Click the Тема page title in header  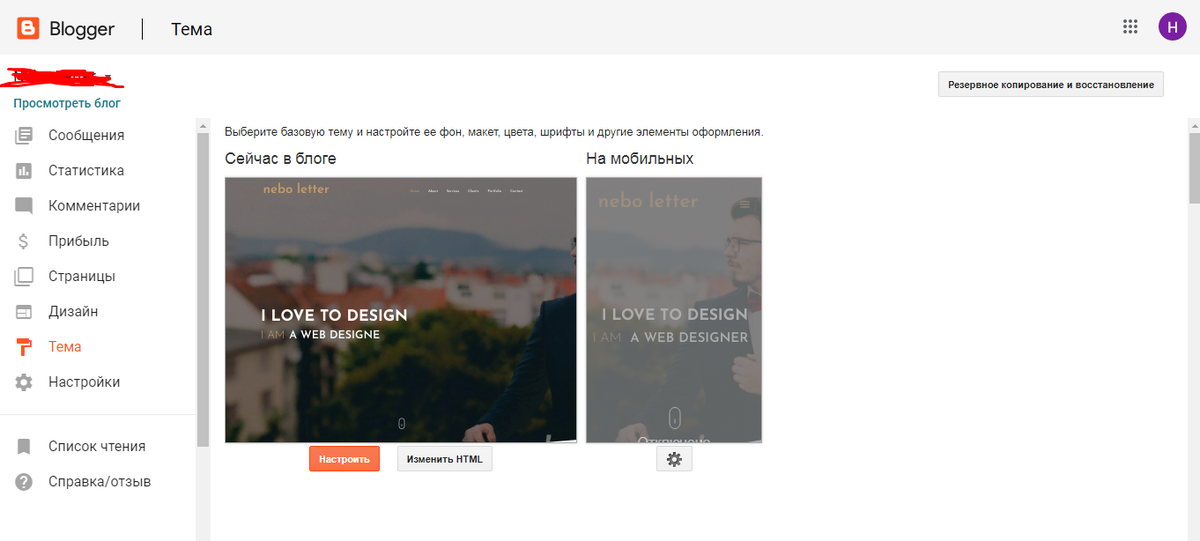191,29
